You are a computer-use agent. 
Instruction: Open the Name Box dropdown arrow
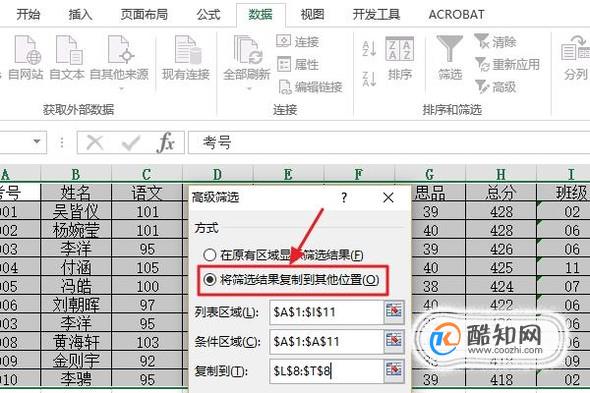coord(37,142)
